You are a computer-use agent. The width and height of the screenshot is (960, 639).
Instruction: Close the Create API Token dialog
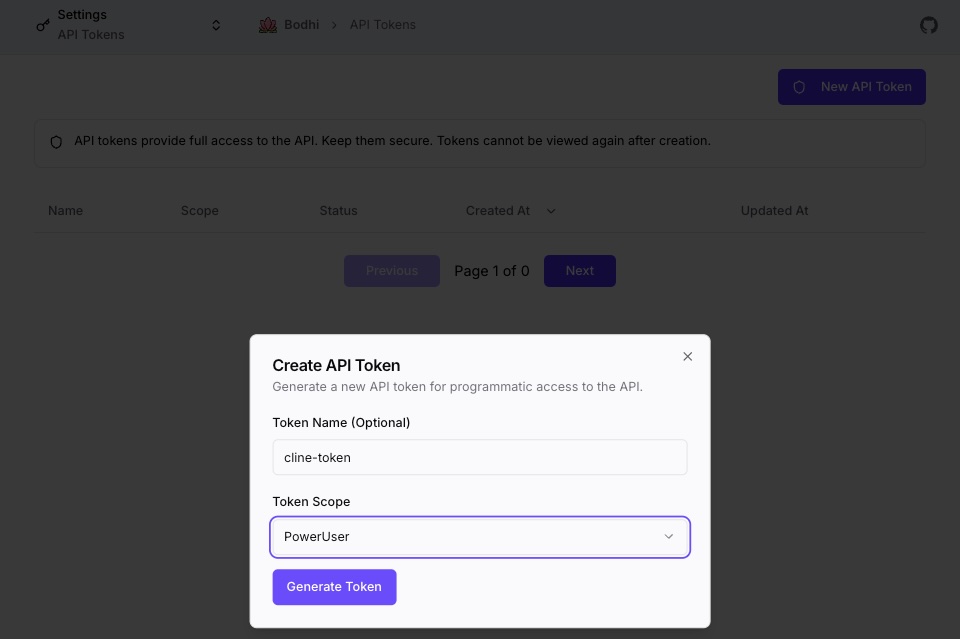[688, 356]
